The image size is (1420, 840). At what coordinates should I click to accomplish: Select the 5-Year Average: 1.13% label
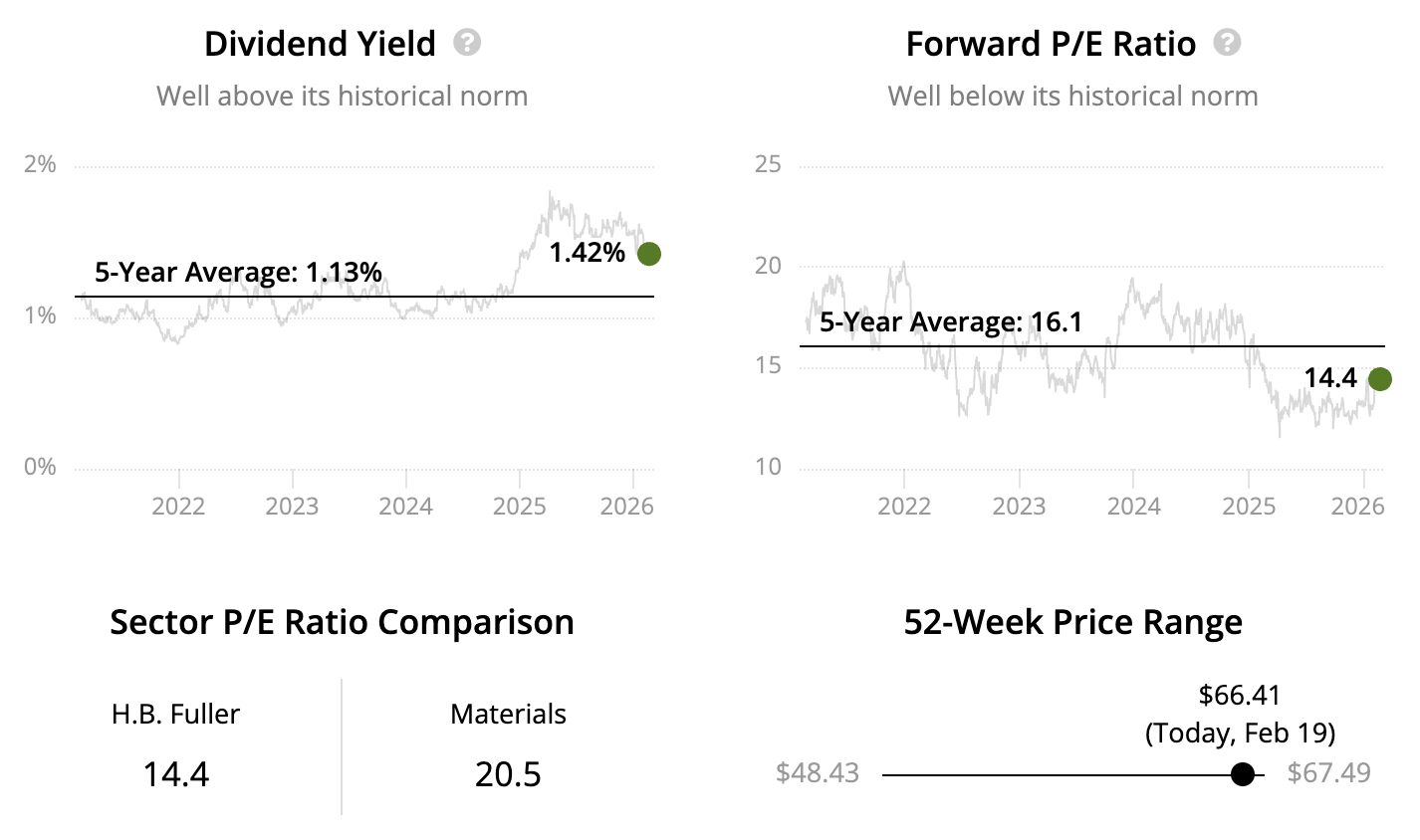(x=238, y=272)
